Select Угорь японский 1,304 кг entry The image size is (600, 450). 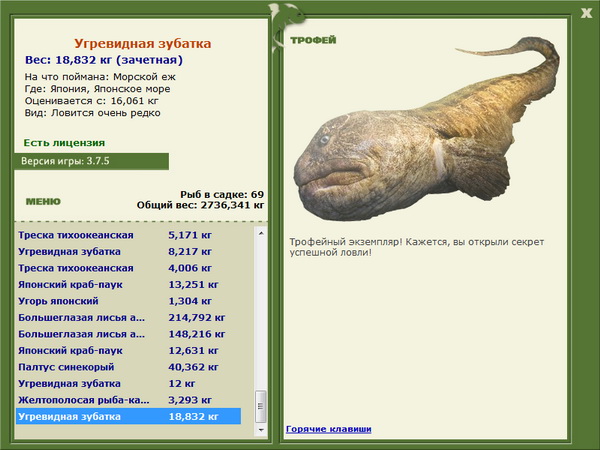129,301
